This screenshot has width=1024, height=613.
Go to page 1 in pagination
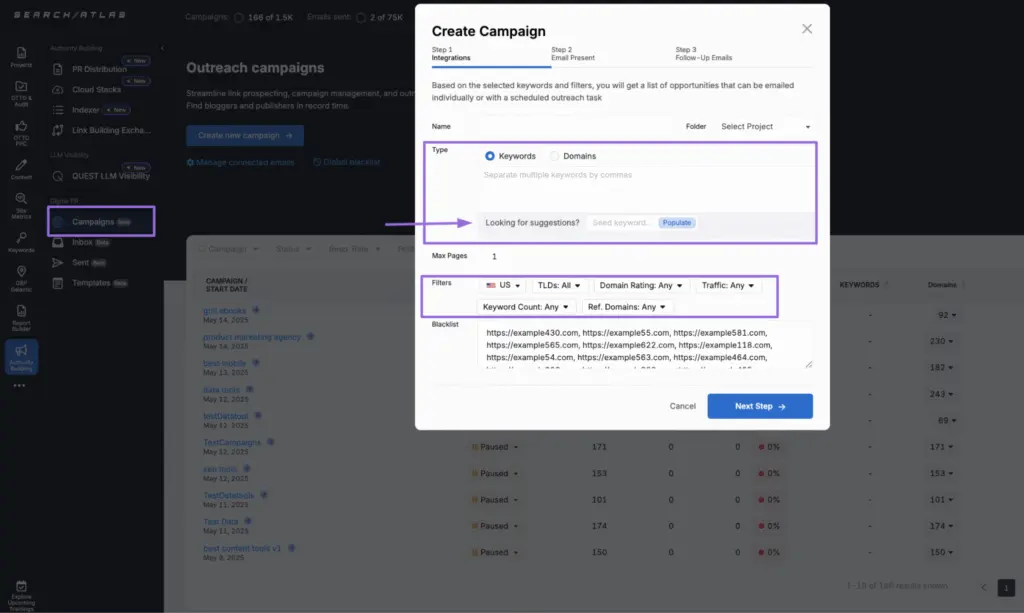[1006, 588]
